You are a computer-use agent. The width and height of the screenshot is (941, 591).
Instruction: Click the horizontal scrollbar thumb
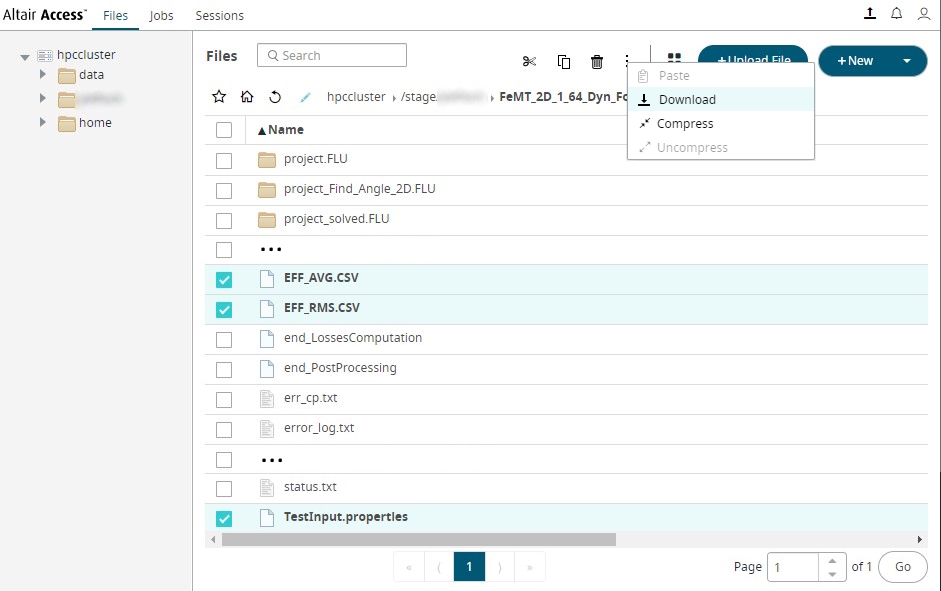point(418,540)
